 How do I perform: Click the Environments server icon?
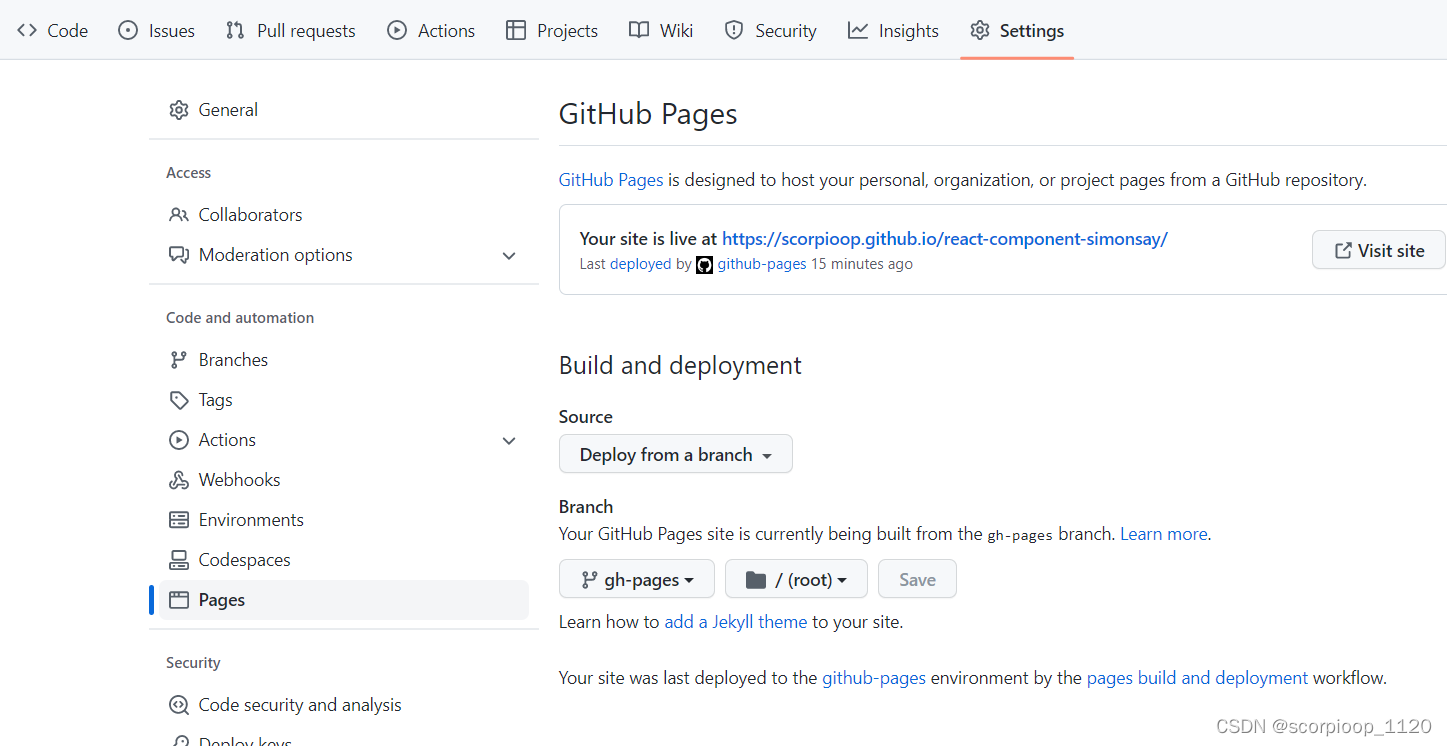coord(178,519)
